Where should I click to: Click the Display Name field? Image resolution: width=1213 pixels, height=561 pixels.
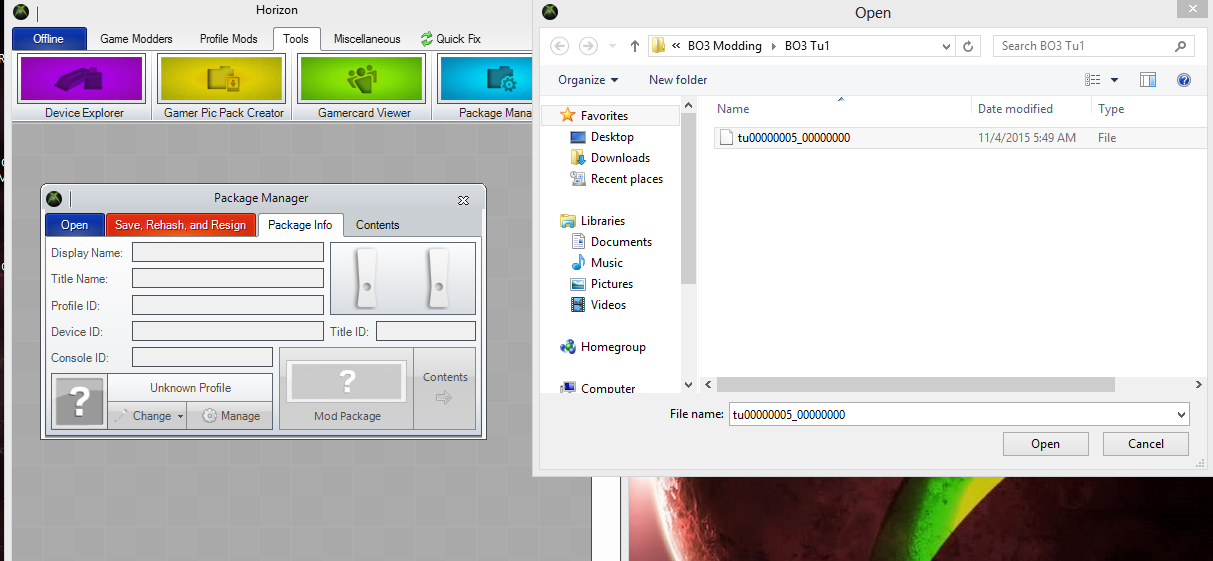tap(228, 252)
